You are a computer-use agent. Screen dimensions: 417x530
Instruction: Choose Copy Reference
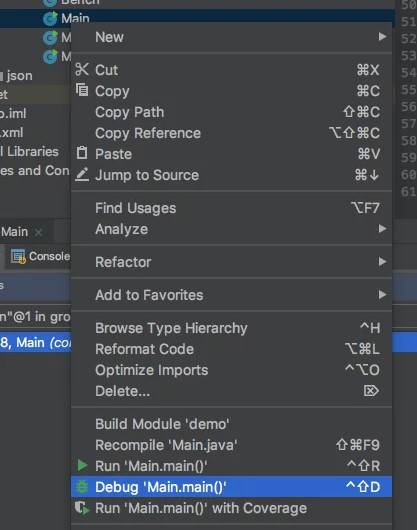coord(231,133)
